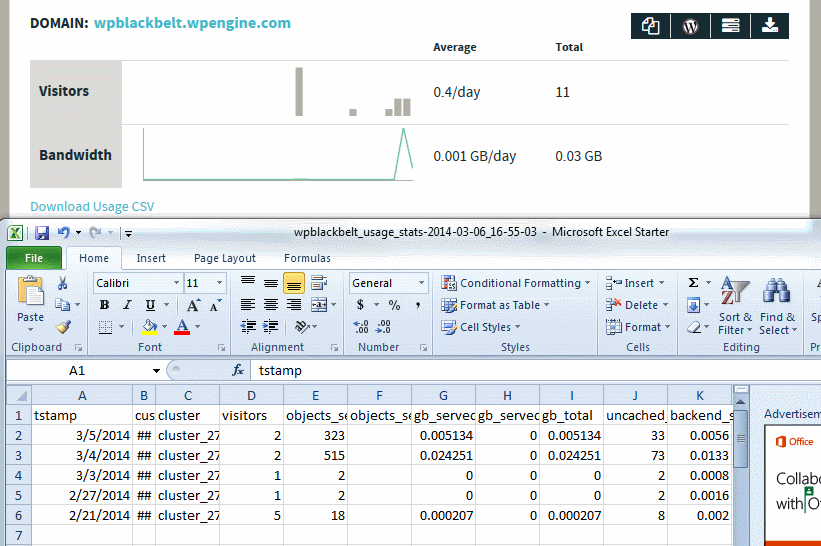Image resolution: width=821 pixels, height=546 pixels.
Task: Toggle Underline formatting
Action: click(150, 305)
